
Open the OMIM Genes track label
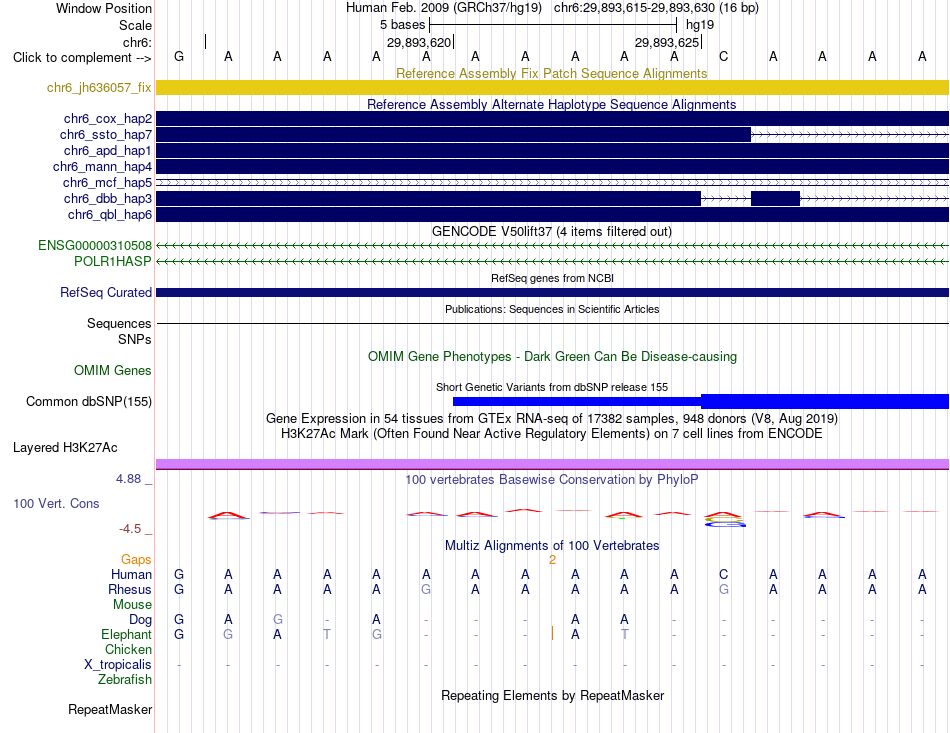tap(113, 370)
